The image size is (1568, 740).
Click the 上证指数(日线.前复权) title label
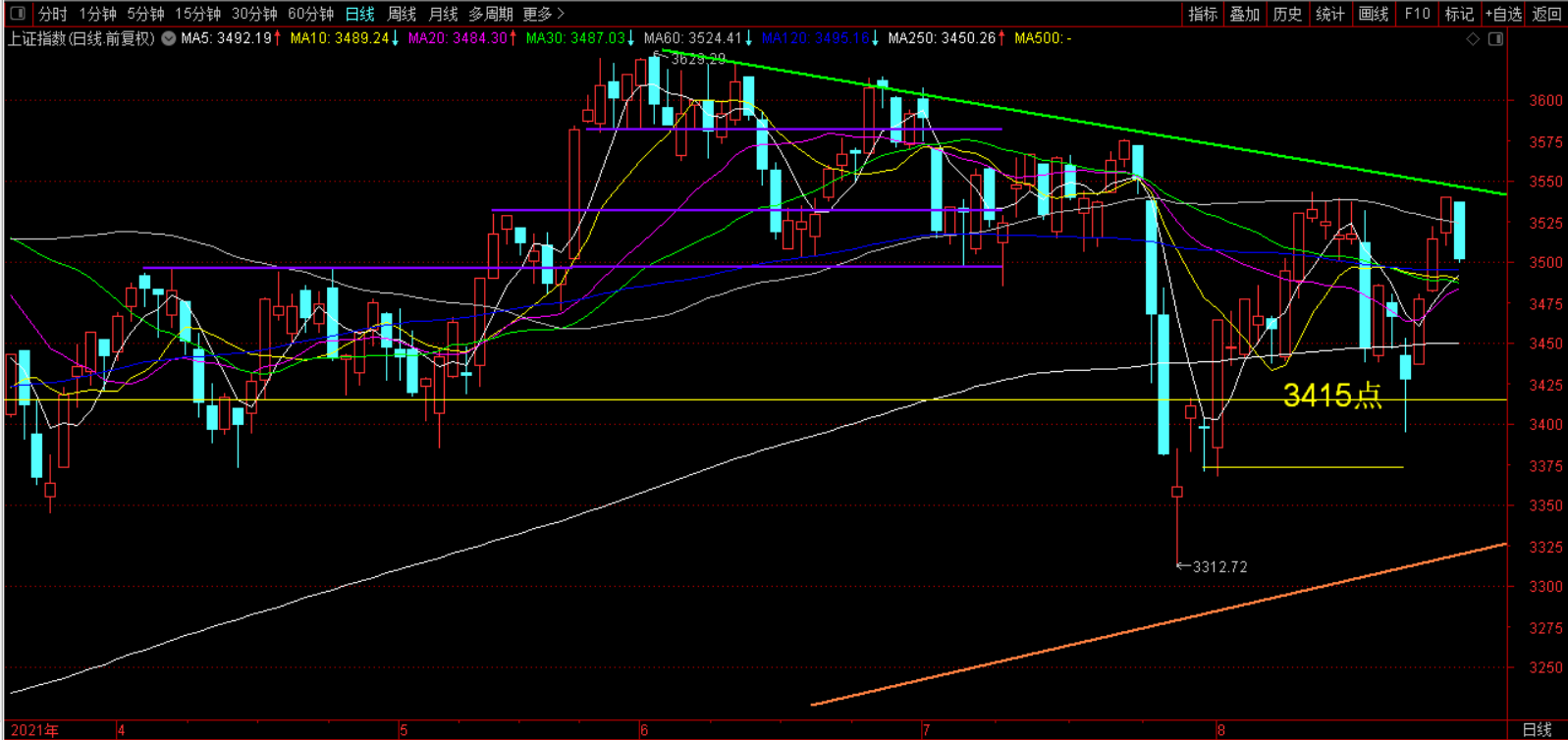(81, 38)
